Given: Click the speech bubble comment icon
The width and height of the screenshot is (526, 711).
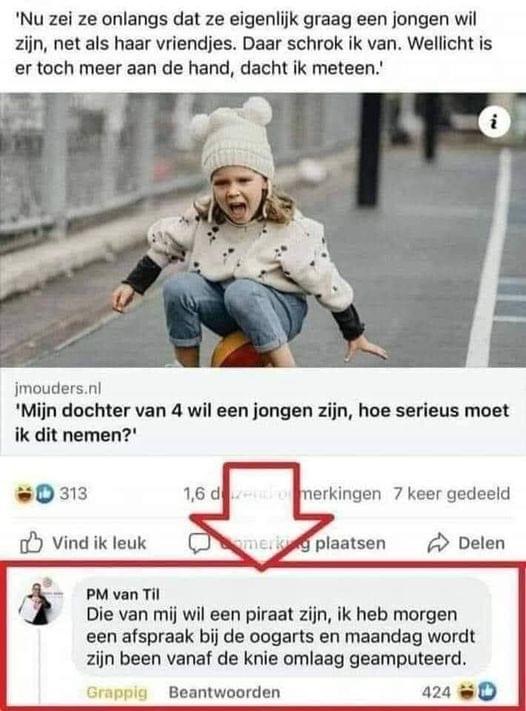Looking at the screenshot, I should (199, 543).
